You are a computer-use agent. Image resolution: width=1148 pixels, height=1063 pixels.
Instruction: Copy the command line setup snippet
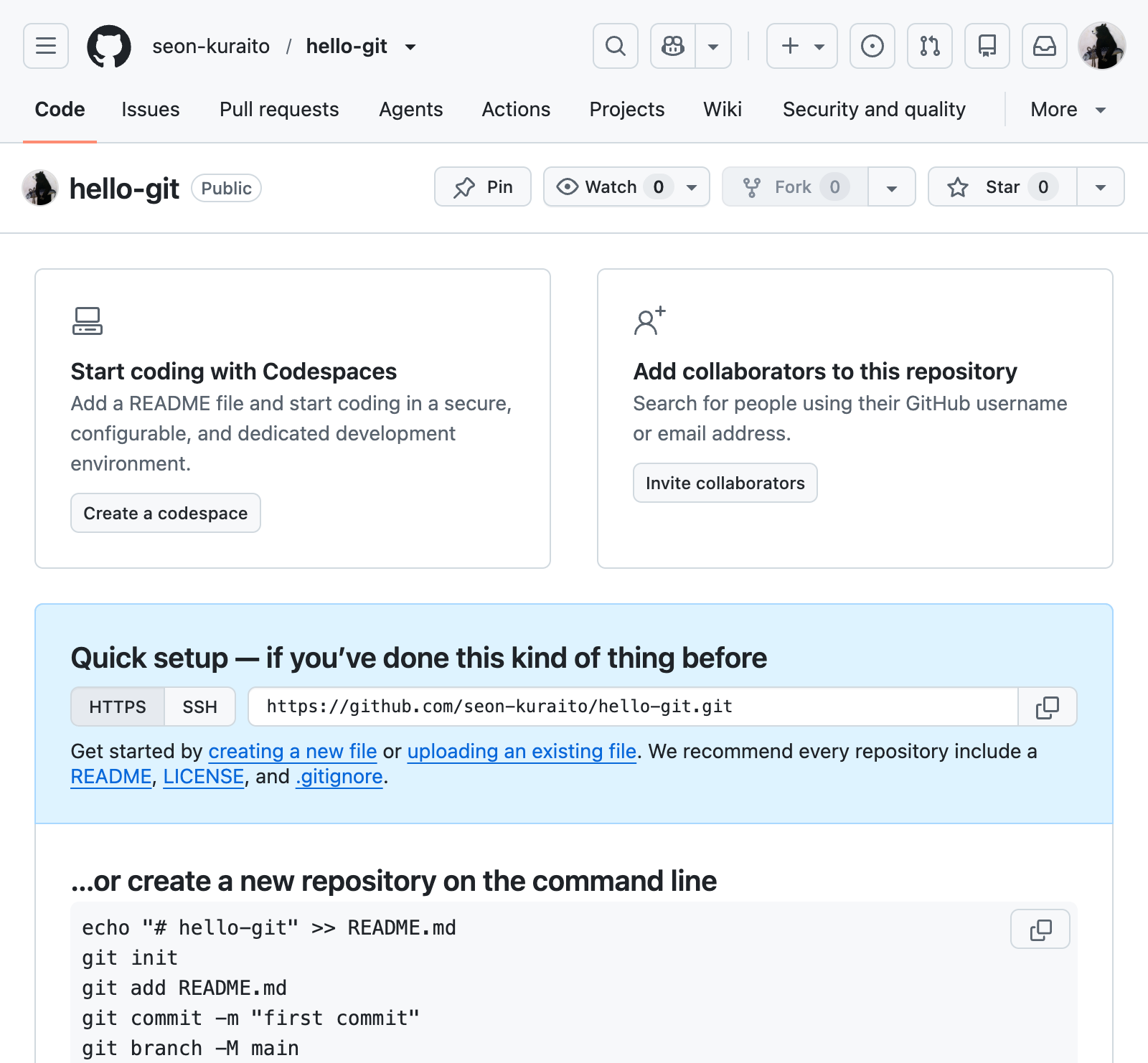click(x=1040, y=929)
